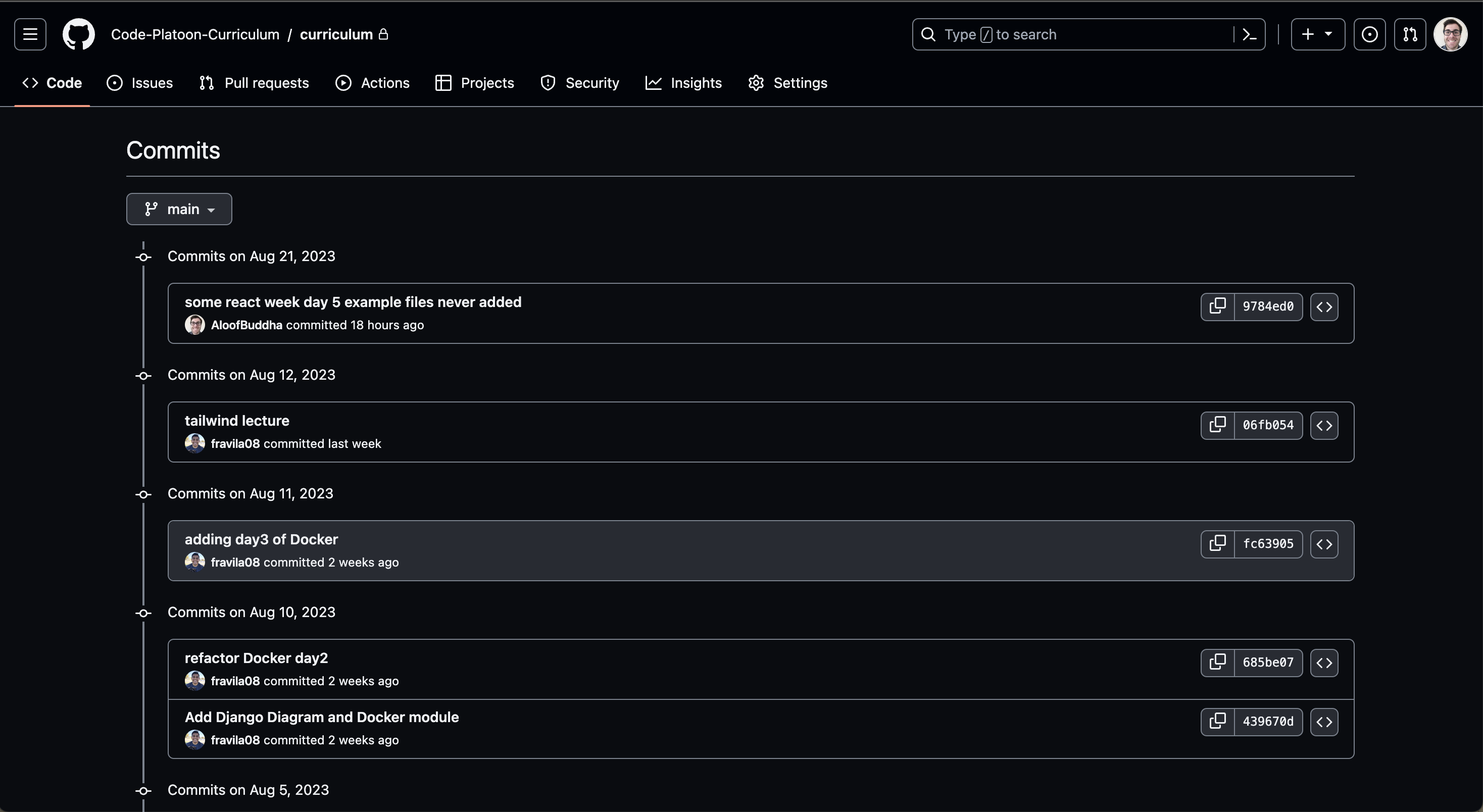Image resolution: width=1483 pixels, height=812 pixels.
Task: Open commit 06fb054 via its SHA button
Action: [1268, 425]
